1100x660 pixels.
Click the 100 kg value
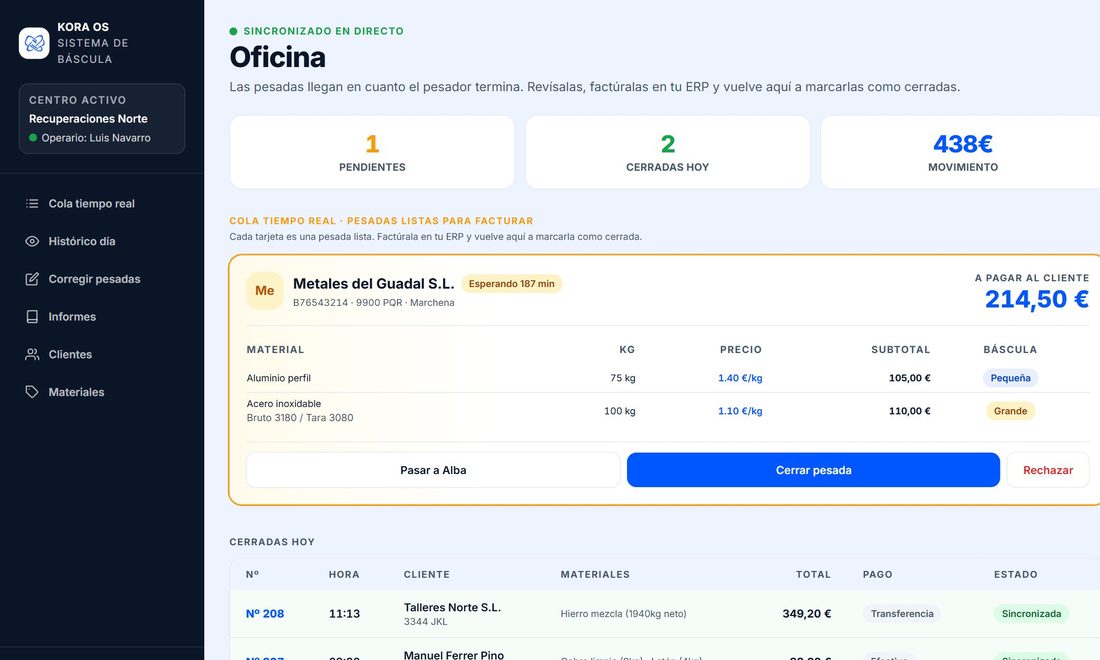(x=619, y=411)
